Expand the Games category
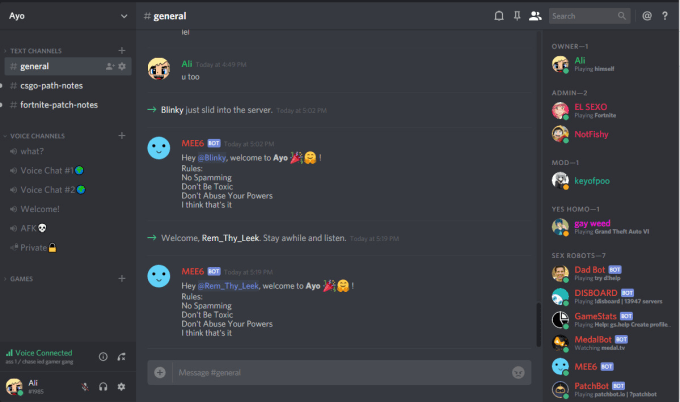The height and width of the screenshot is (402, 680). click(x=21, y=279)
